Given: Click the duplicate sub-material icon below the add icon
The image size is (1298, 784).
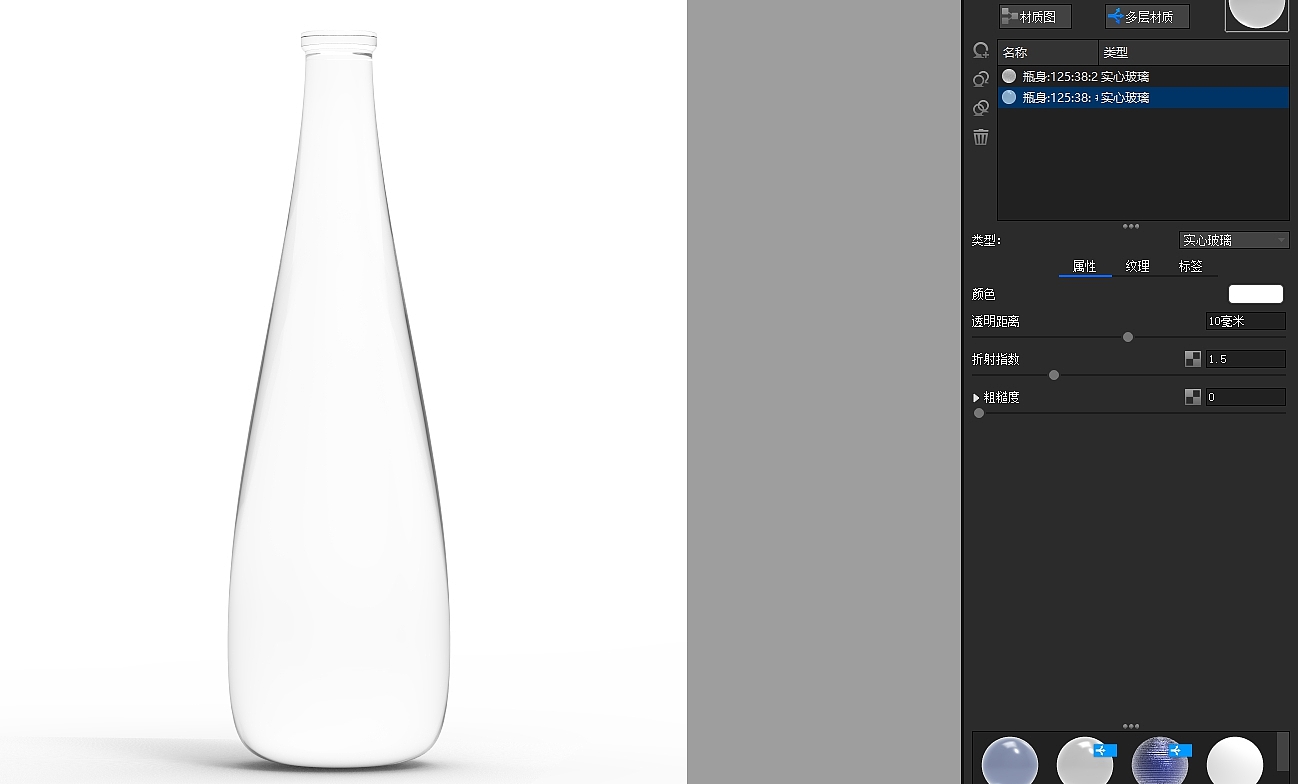Looking at the screenshot, I should [x=981, y=79].
